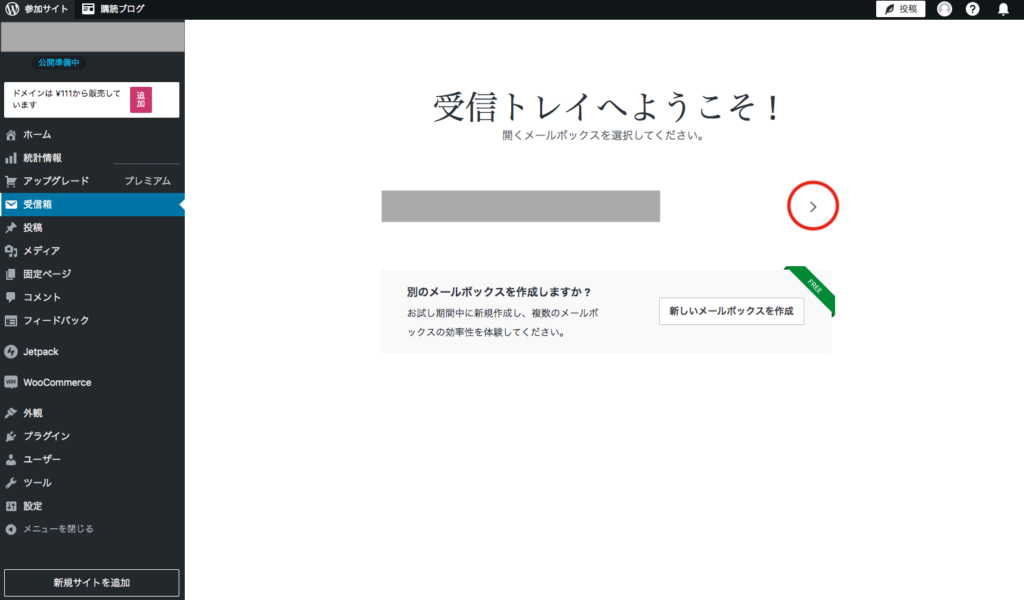This screenshot has width=1024, height=600.
Task: Open the メディア library
Action: click(x=41, y=251)
